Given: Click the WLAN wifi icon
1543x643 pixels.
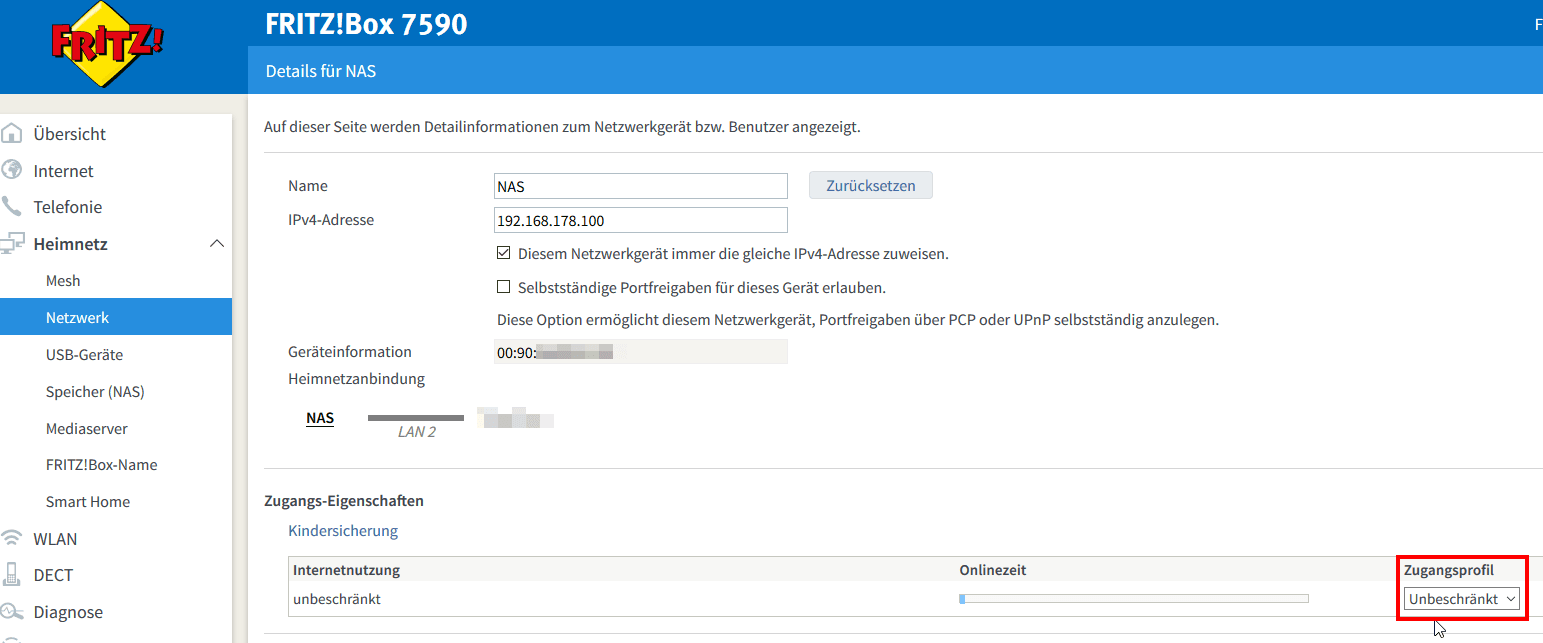Looking at the screenshot, I should [x=11, y=539].
